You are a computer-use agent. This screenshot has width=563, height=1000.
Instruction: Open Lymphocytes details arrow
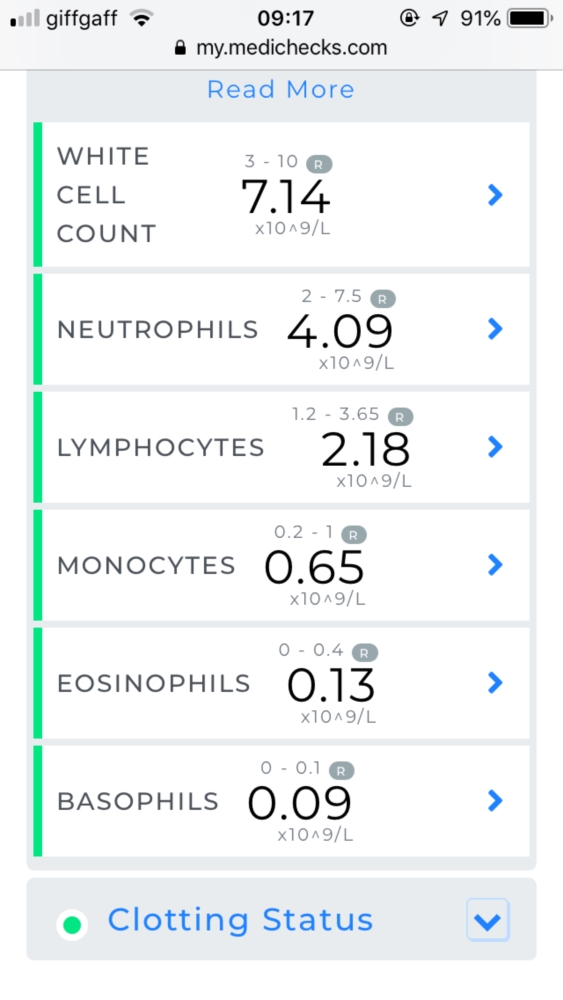[495, 447]
